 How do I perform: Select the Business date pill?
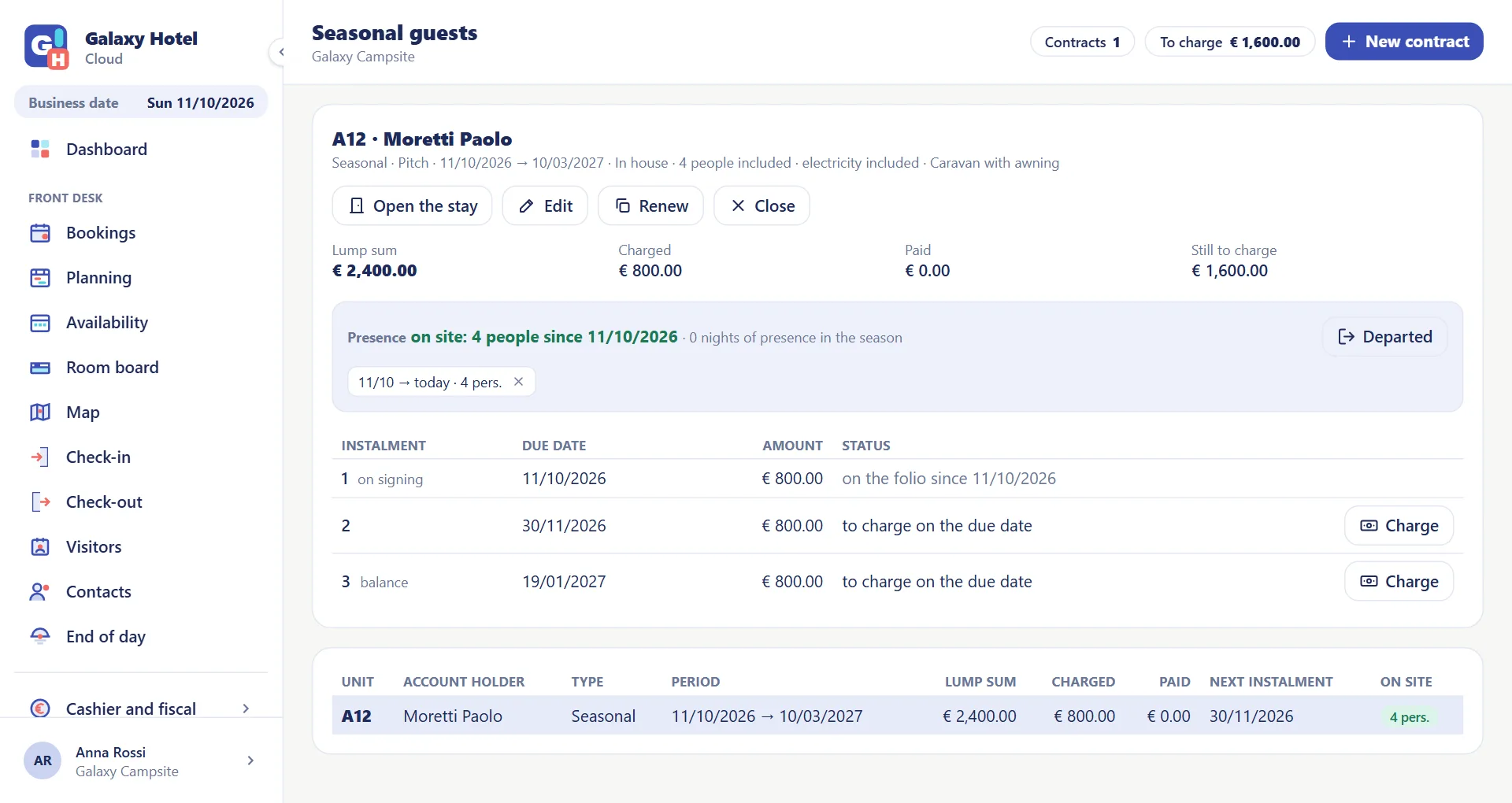point(141,102)
